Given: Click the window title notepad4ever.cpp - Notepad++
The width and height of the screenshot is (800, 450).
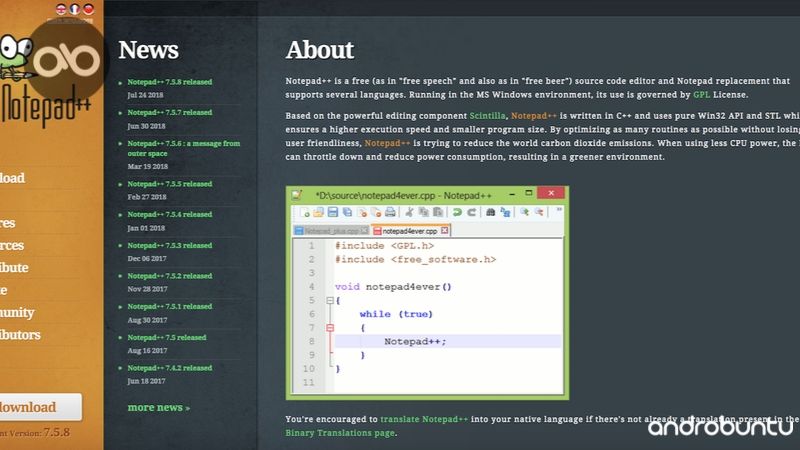Looking at the screenshot, I should pyautogui.click(x=403, y=195).
